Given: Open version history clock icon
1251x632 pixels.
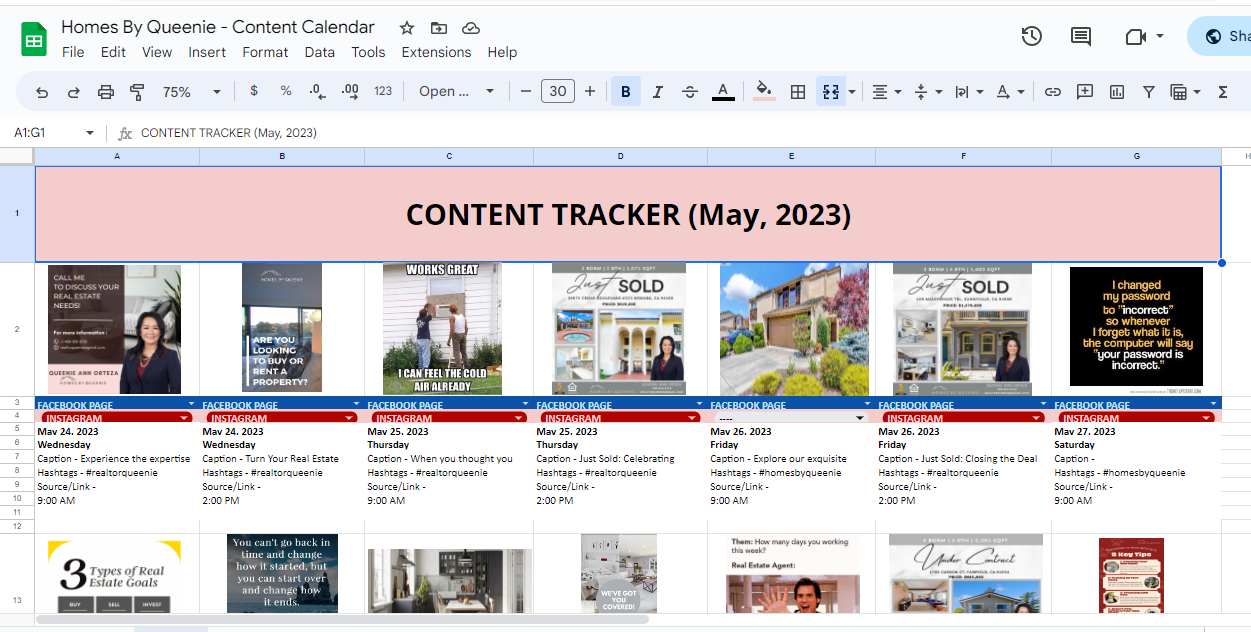Looking at the screenshot, I should coord(1032,36).
